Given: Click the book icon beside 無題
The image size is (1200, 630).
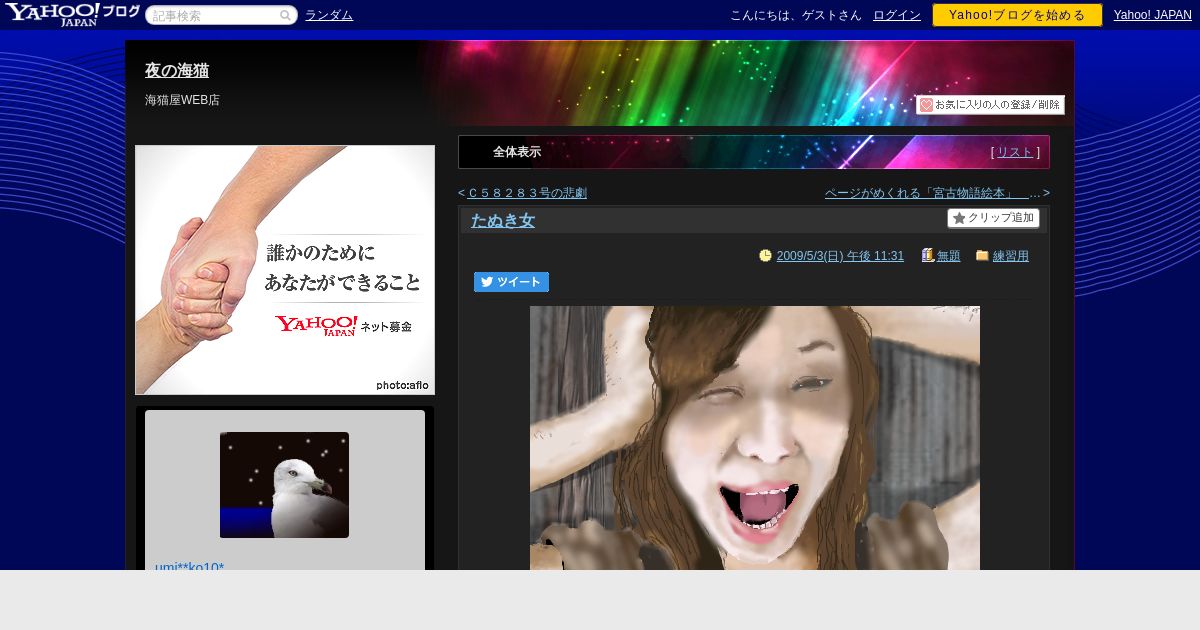Looking at the screenshot, I should (x=928, y=256).
